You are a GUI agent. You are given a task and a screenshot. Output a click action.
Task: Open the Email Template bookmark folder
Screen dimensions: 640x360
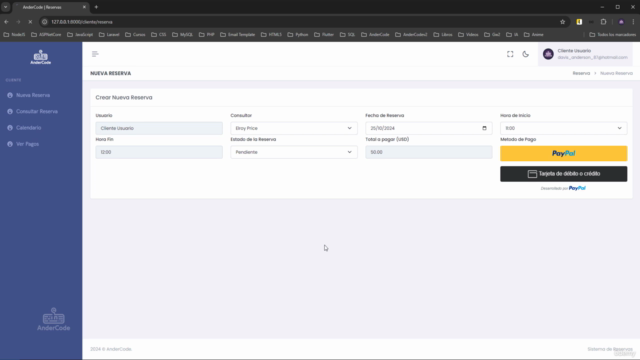pyautogui.click(x=238, y=35)
